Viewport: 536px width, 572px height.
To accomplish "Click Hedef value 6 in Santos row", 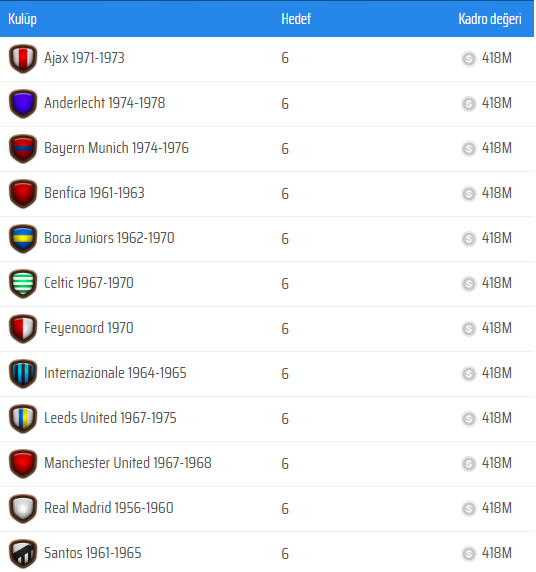I will (x=285, y=554).
